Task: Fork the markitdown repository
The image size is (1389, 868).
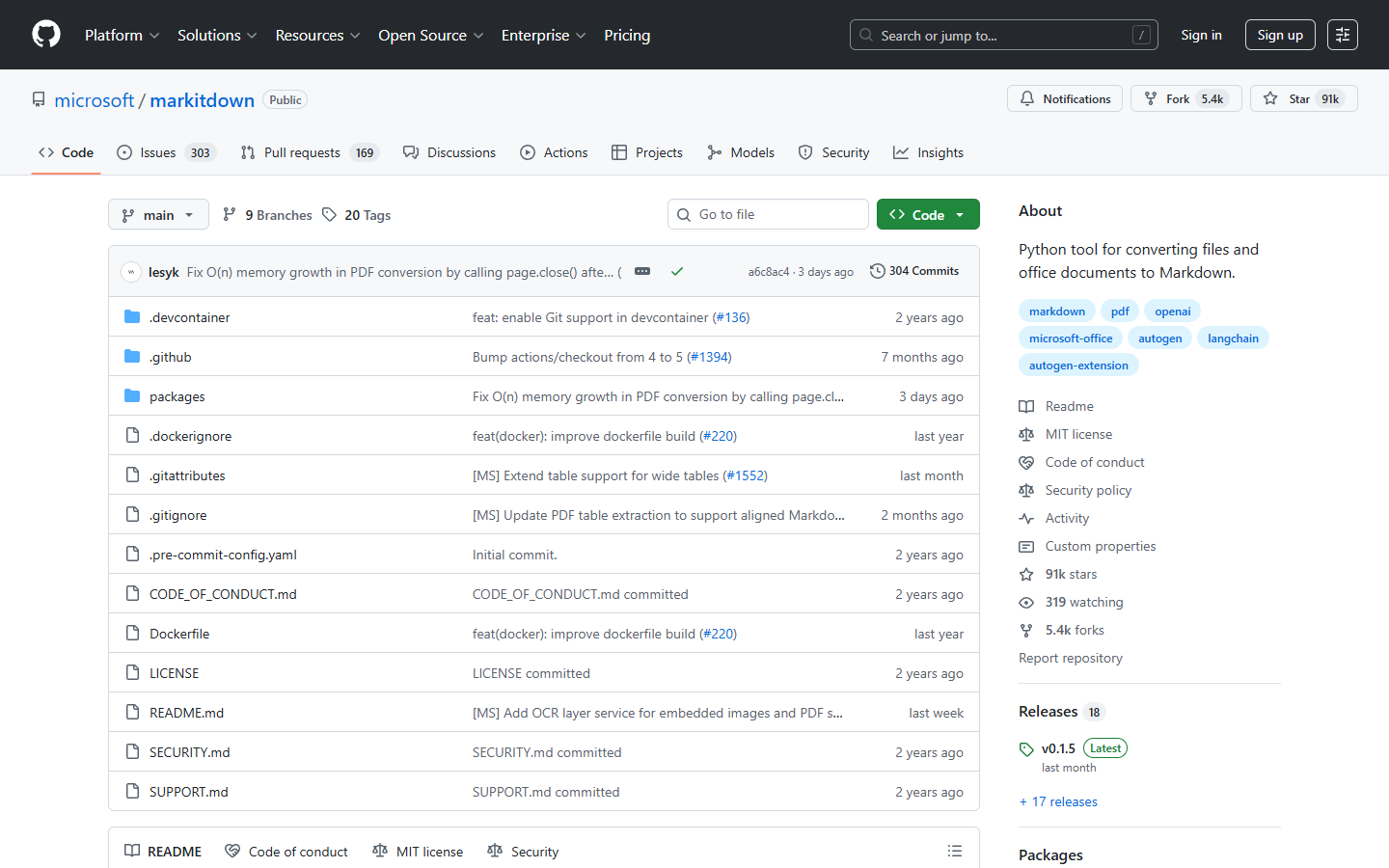Action: coord(1185,98)
